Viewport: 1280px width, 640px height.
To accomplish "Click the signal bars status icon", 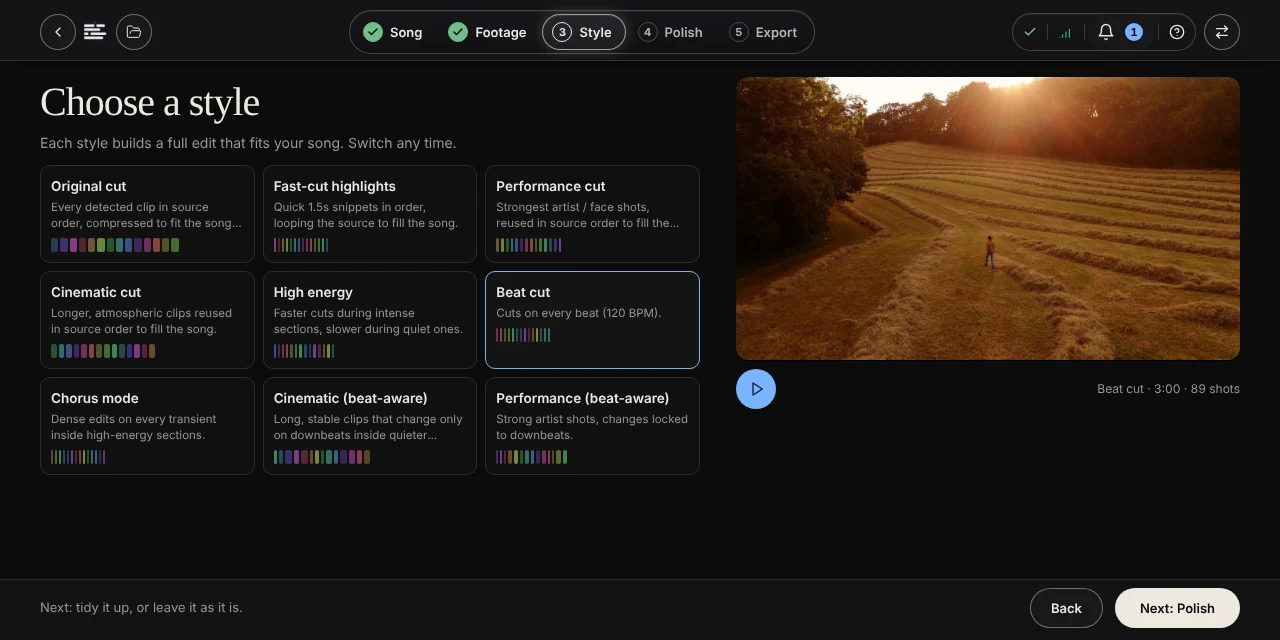I will click(x=1065, y=32).
